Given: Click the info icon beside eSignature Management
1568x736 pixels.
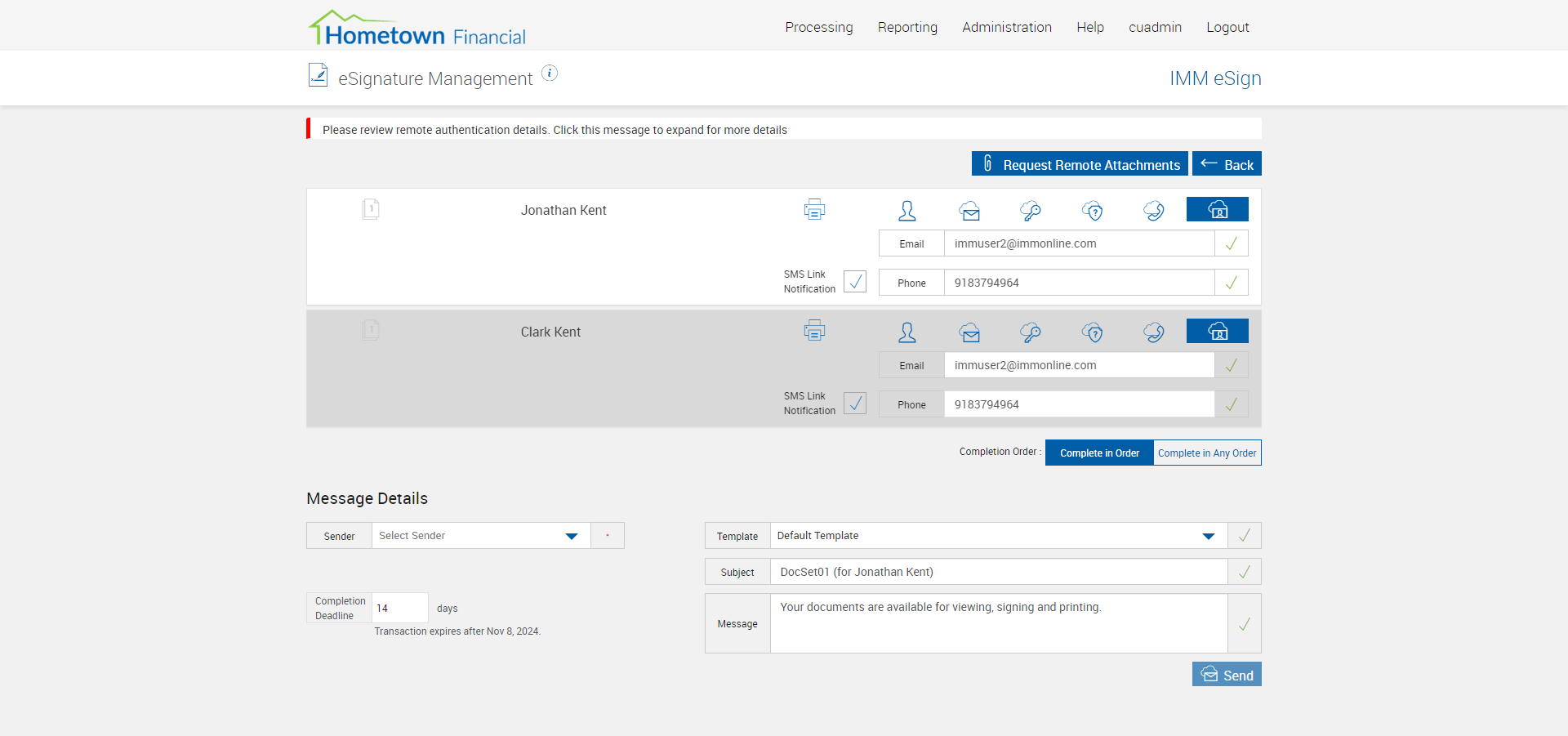Looking at the screenshot, I should tap(550, 74).
